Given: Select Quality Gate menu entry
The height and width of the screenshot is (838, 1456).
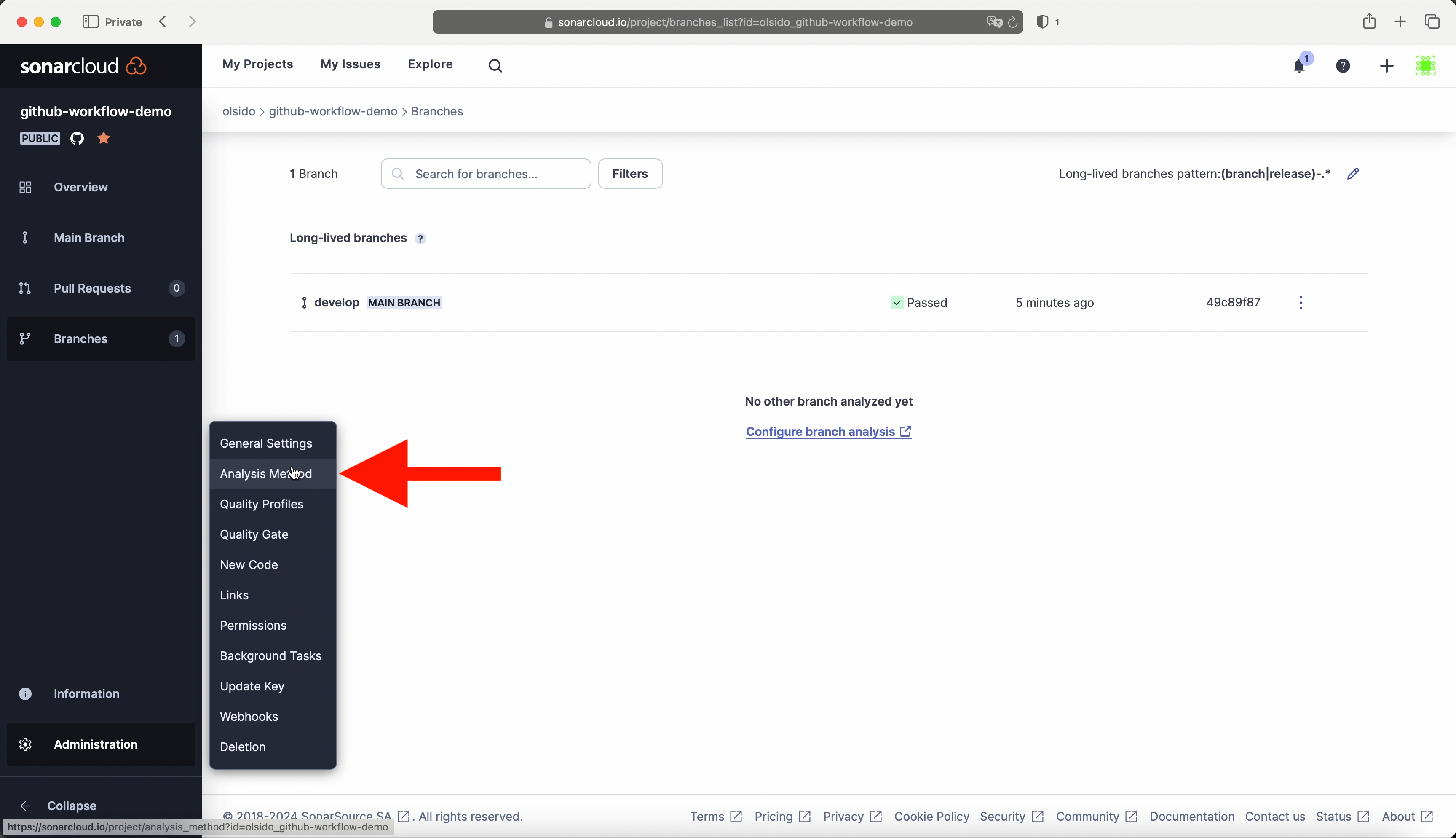Looking at the screenshot, I should coord(254,534).
